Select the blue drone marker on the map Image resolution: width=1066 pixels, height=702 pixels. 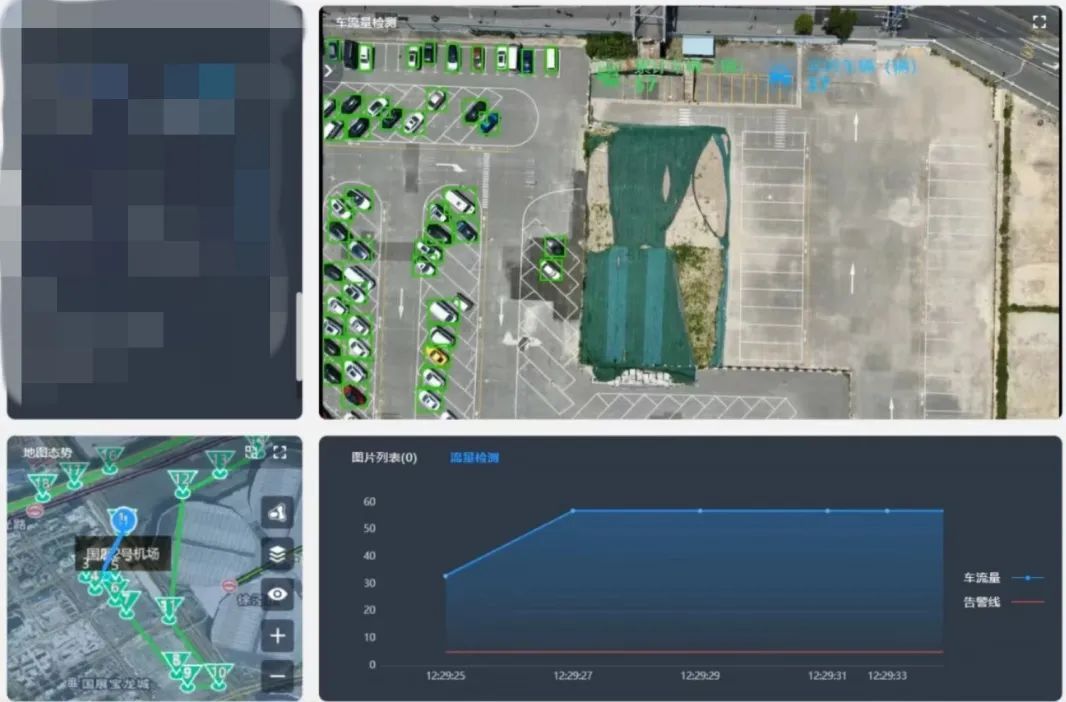122,519
